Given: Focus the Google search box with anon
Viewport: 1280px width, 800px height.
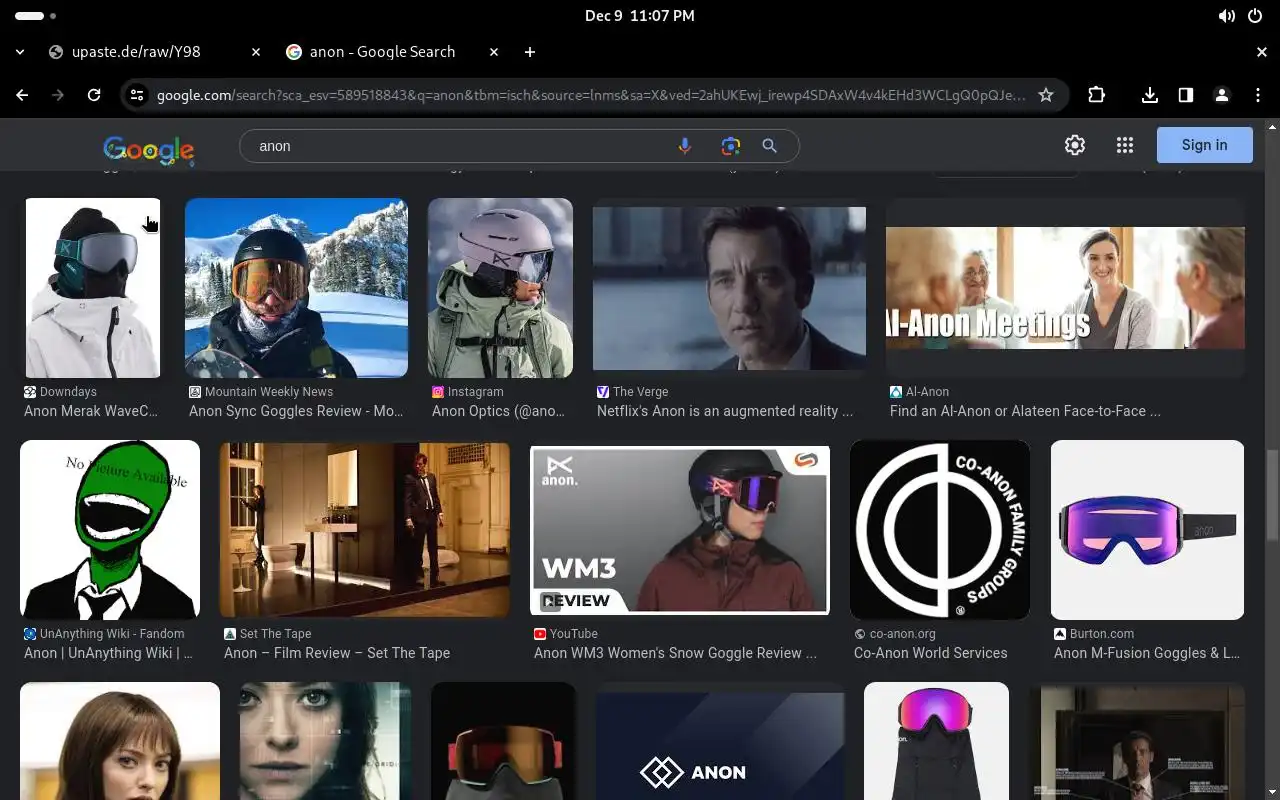Looking at the screenshot, I should tap(460, 146).
